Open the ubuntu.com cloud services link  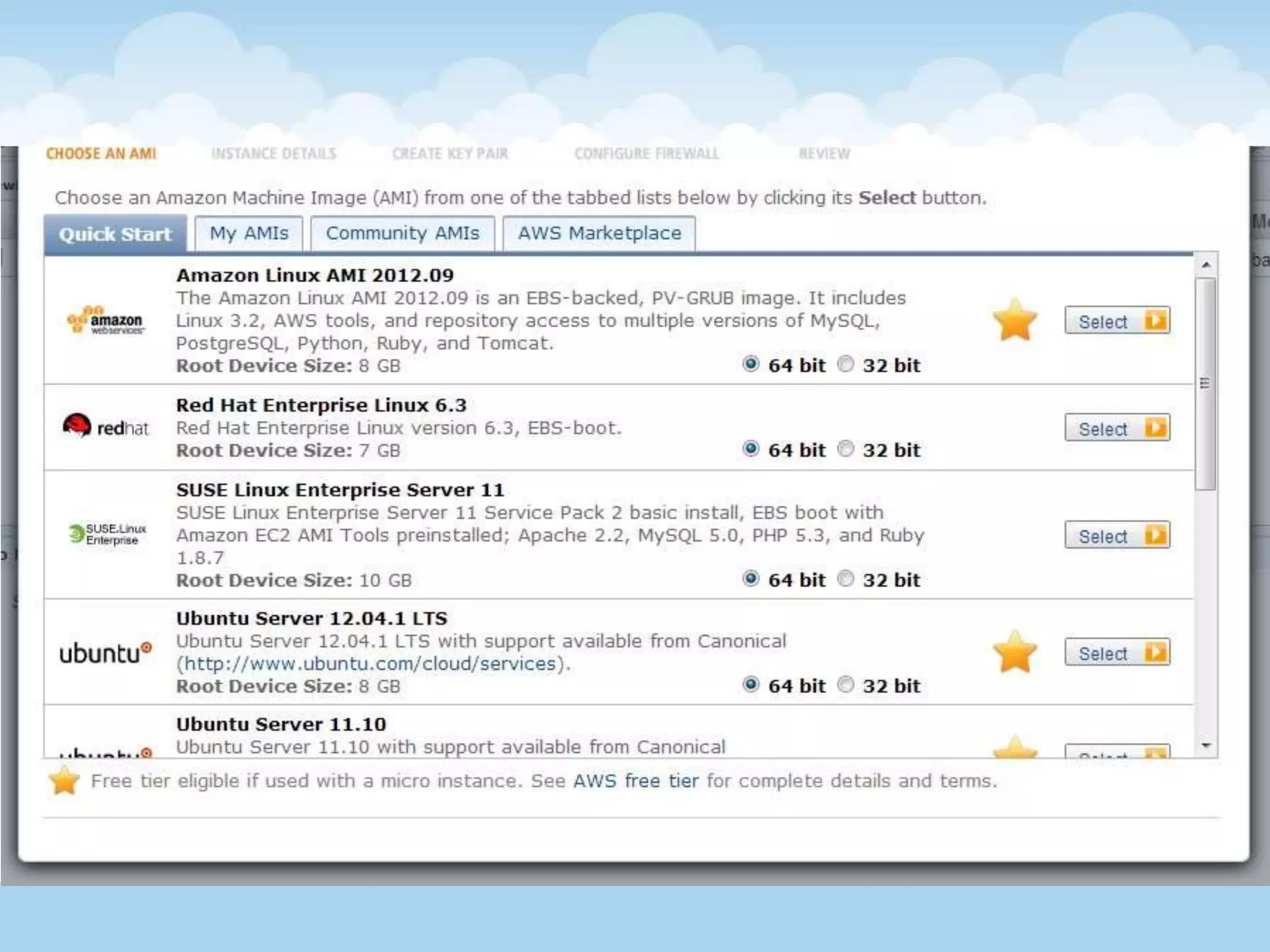point(370,664)
